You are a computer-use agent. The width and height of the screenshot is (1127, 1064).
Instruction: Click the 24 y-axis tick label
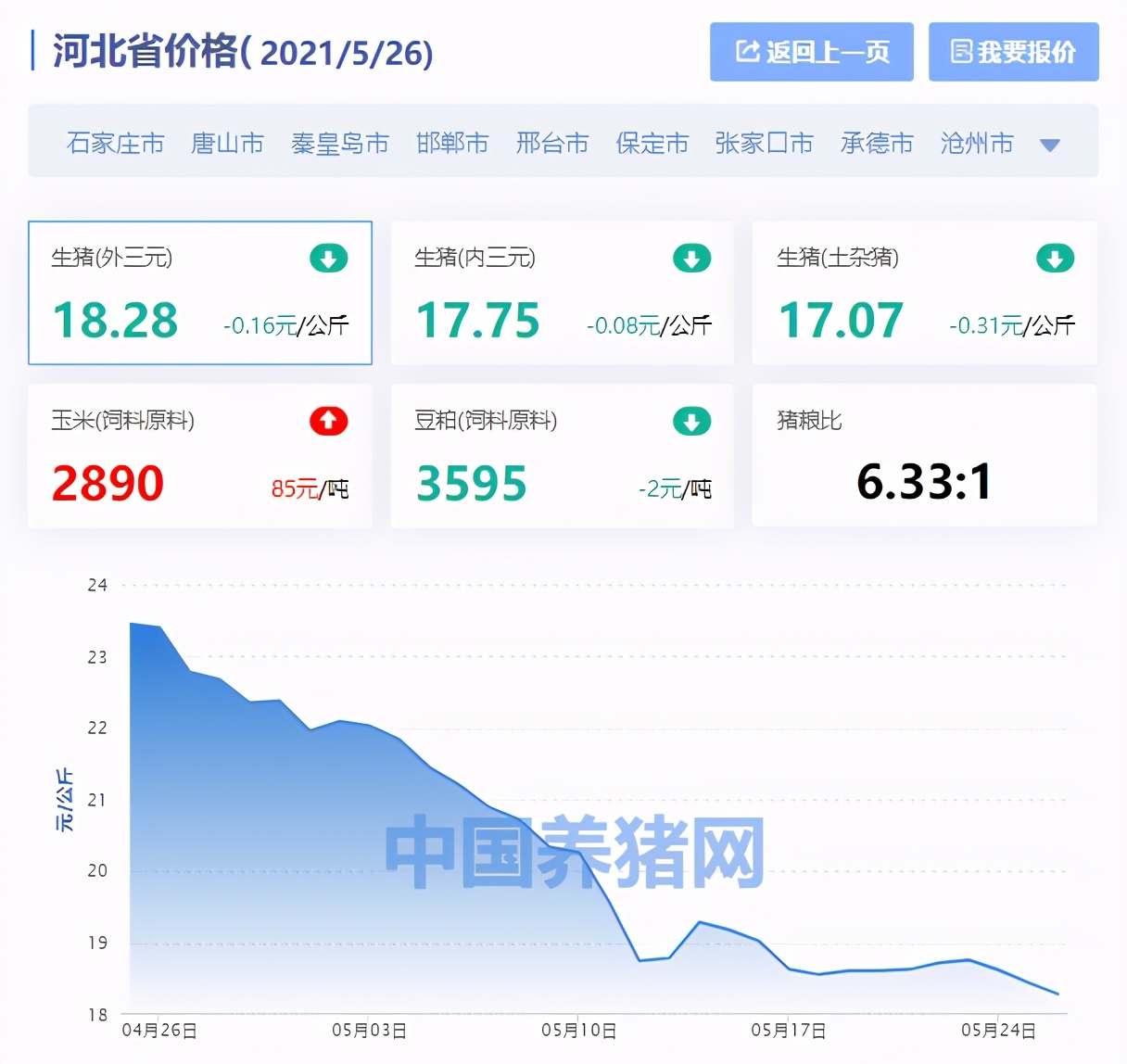point(97,585)
